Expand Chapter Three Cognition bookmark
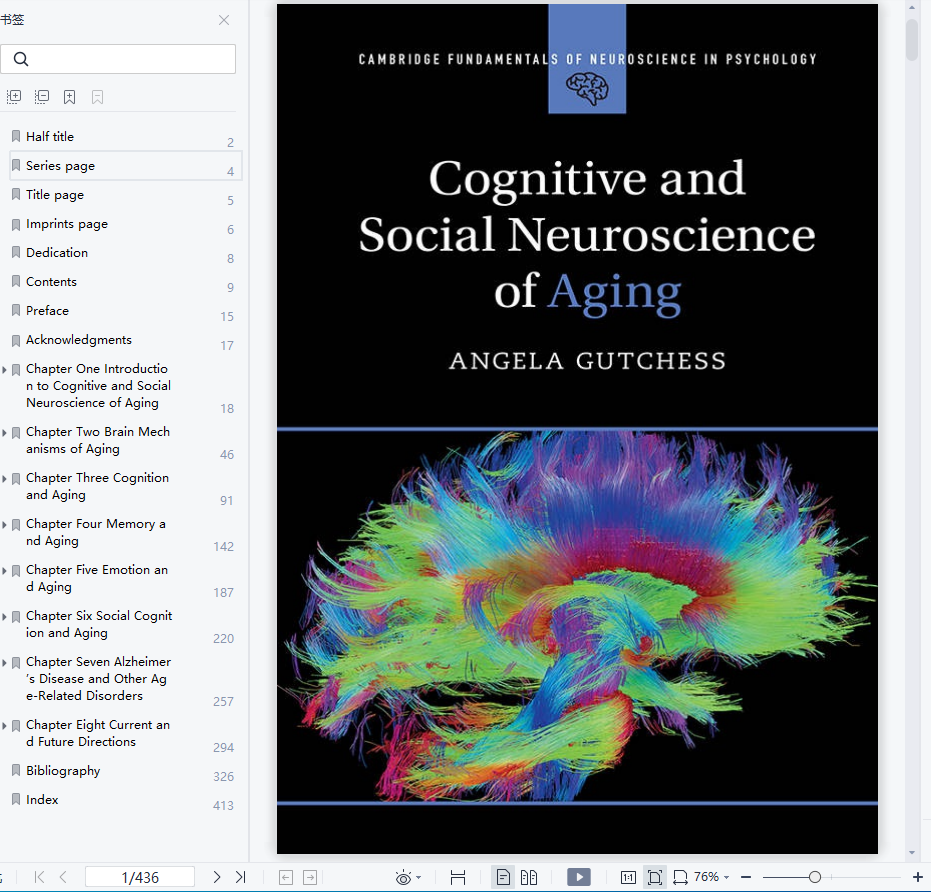 pos(5,479)
